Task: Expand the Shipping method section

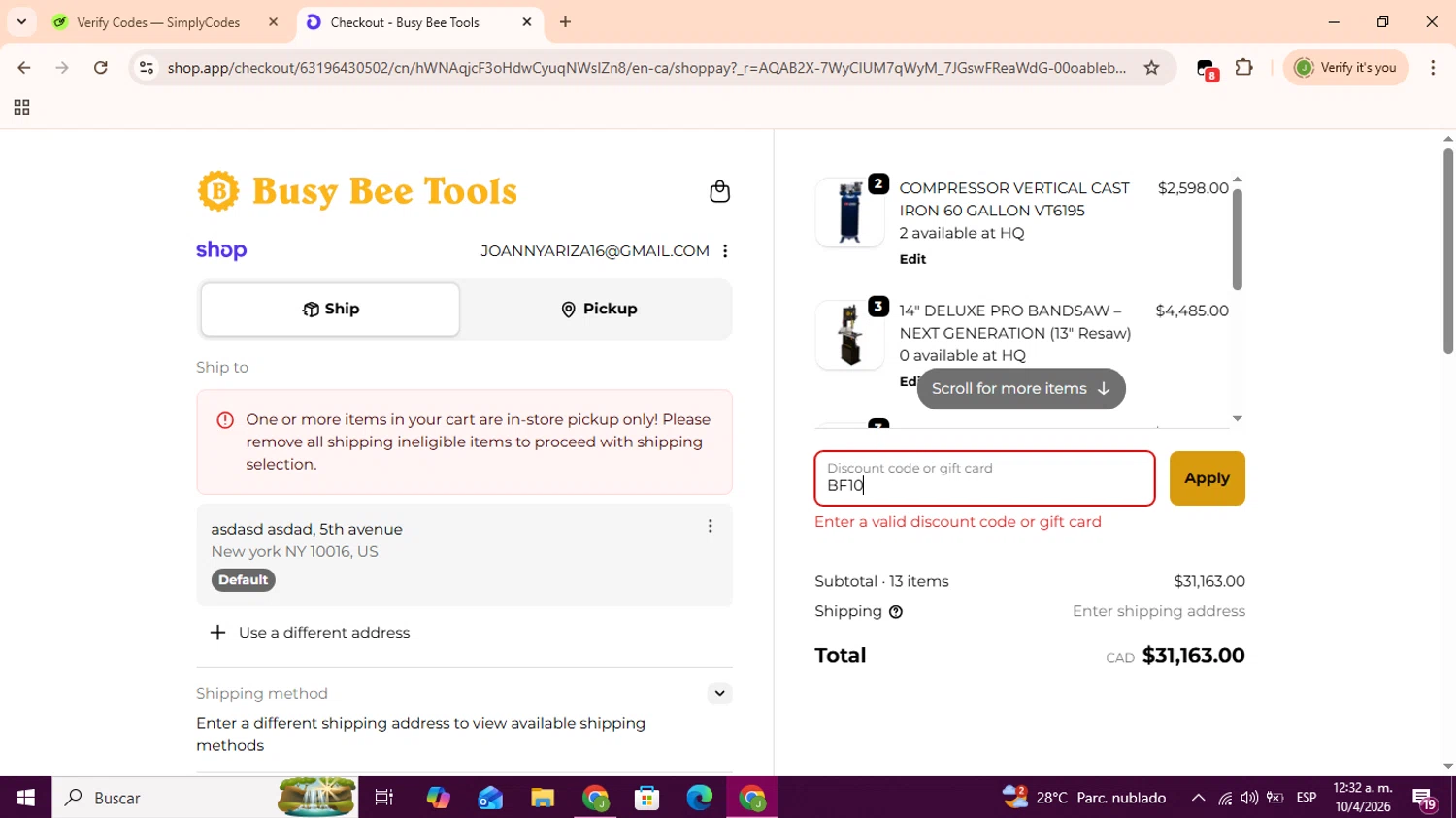Action: (x=719, y=693)
